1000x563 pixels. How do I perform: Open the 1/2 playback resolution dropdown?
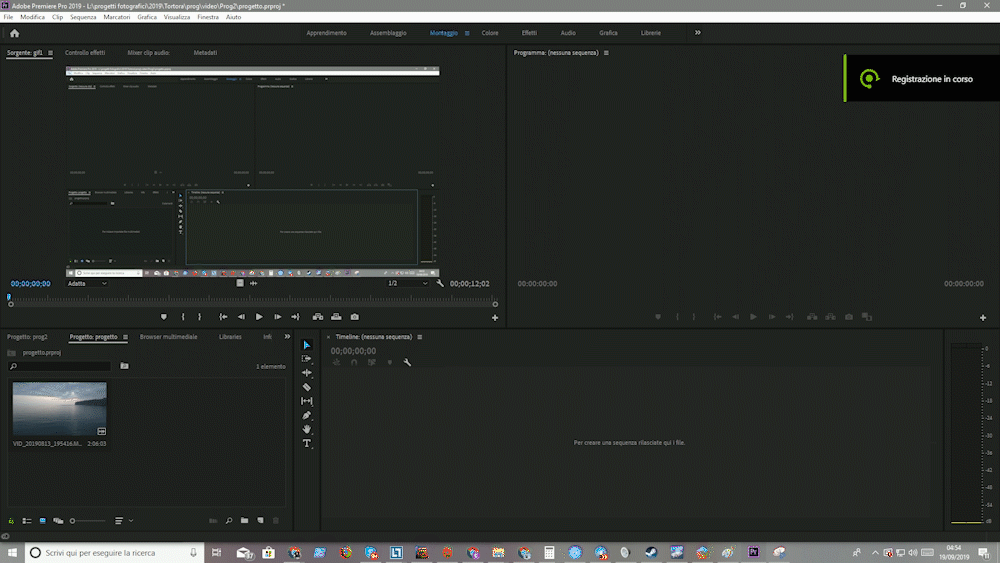[408, 283]
